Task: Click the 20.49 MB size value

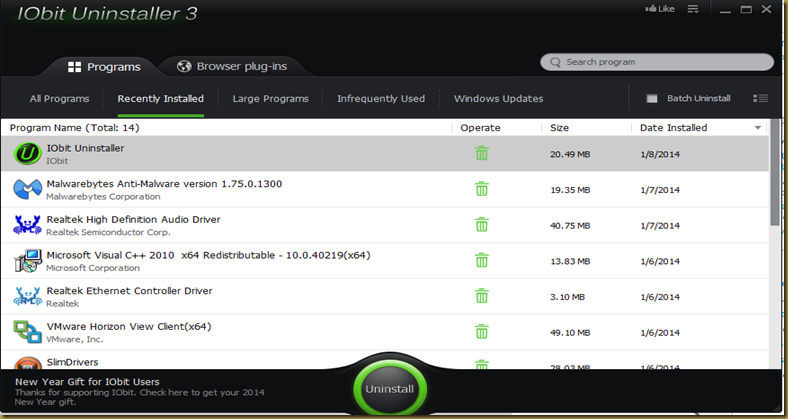Action: (x=570, y=154)
